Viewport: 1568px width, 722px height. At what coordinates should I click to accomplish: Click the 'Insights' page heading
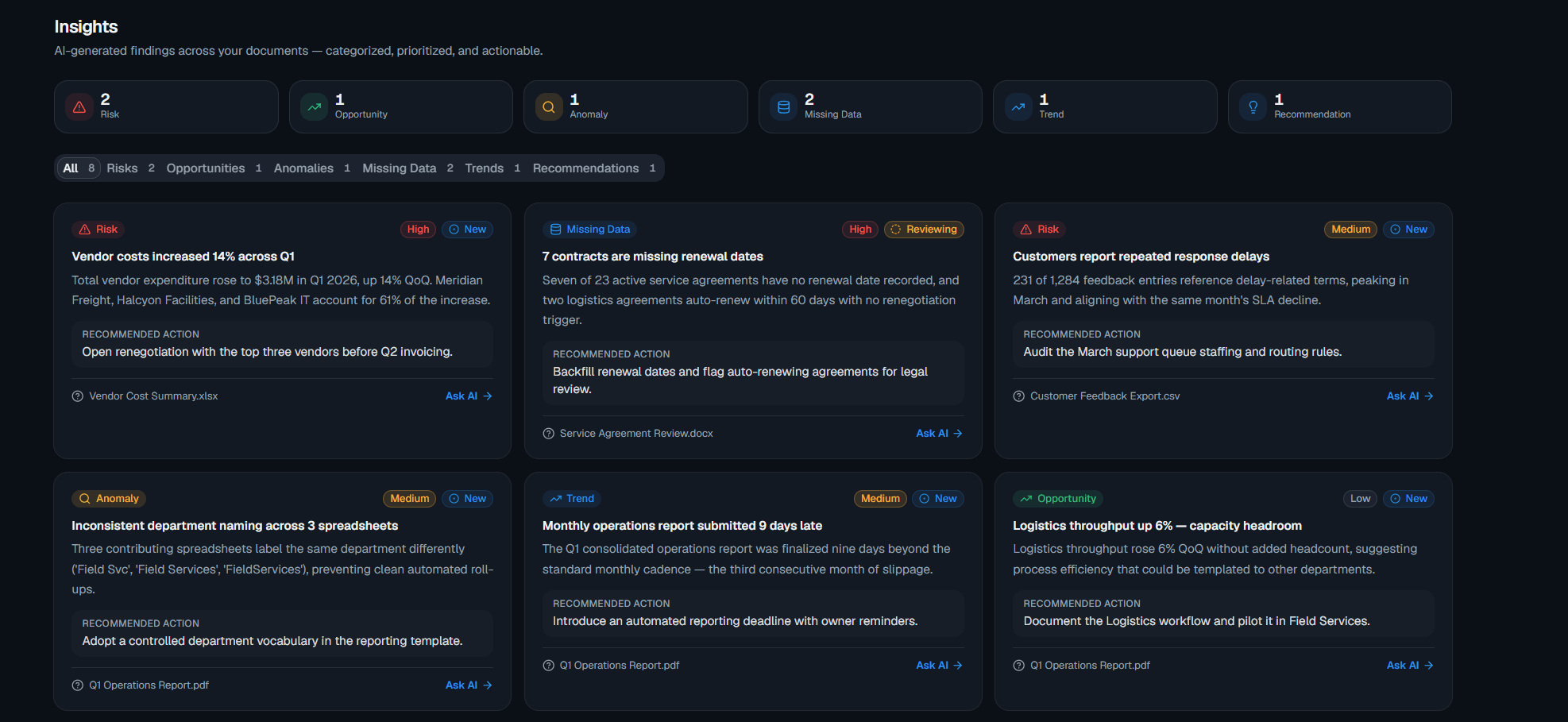coord(86,27)
